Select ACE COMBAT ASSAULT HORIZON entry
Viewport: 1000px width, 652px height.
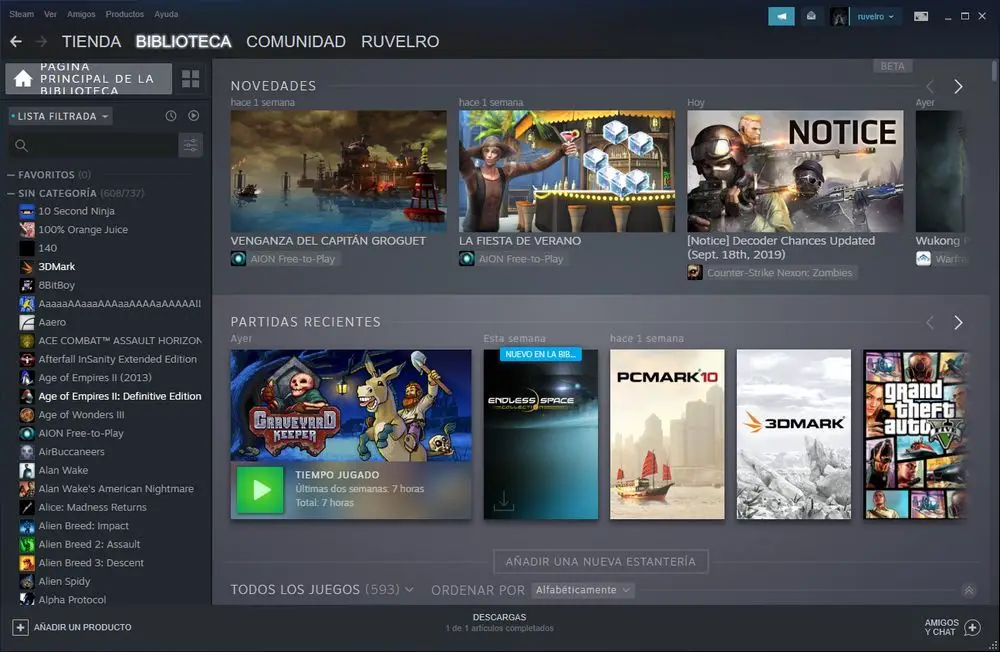click(120, 341)
